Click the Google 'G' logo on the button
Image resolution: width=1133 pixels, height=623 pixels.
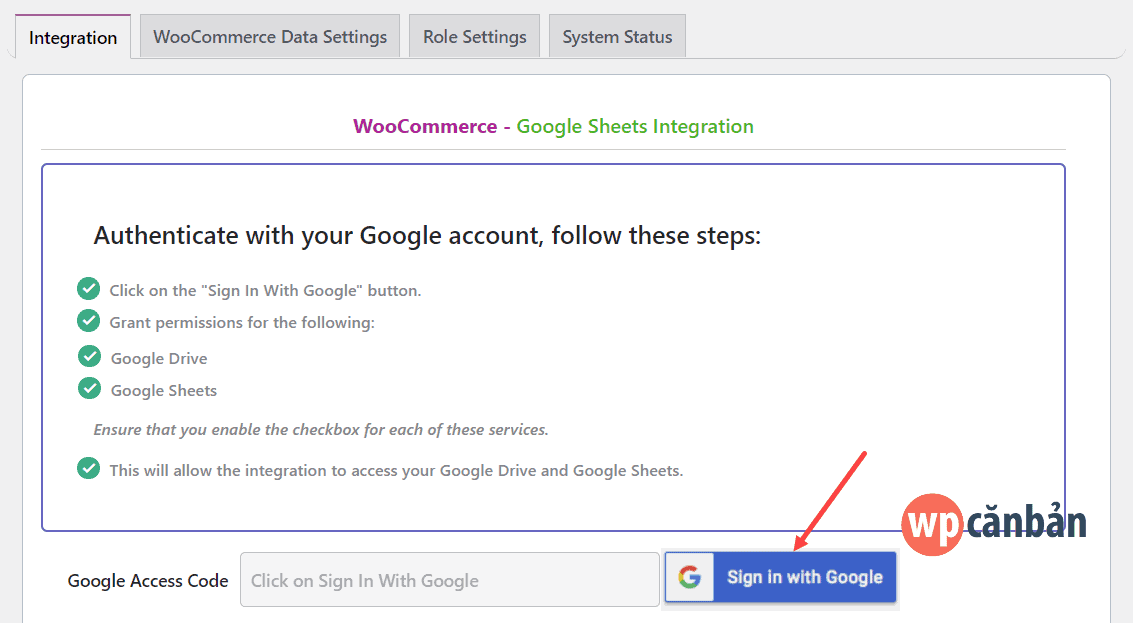(690, 577)
